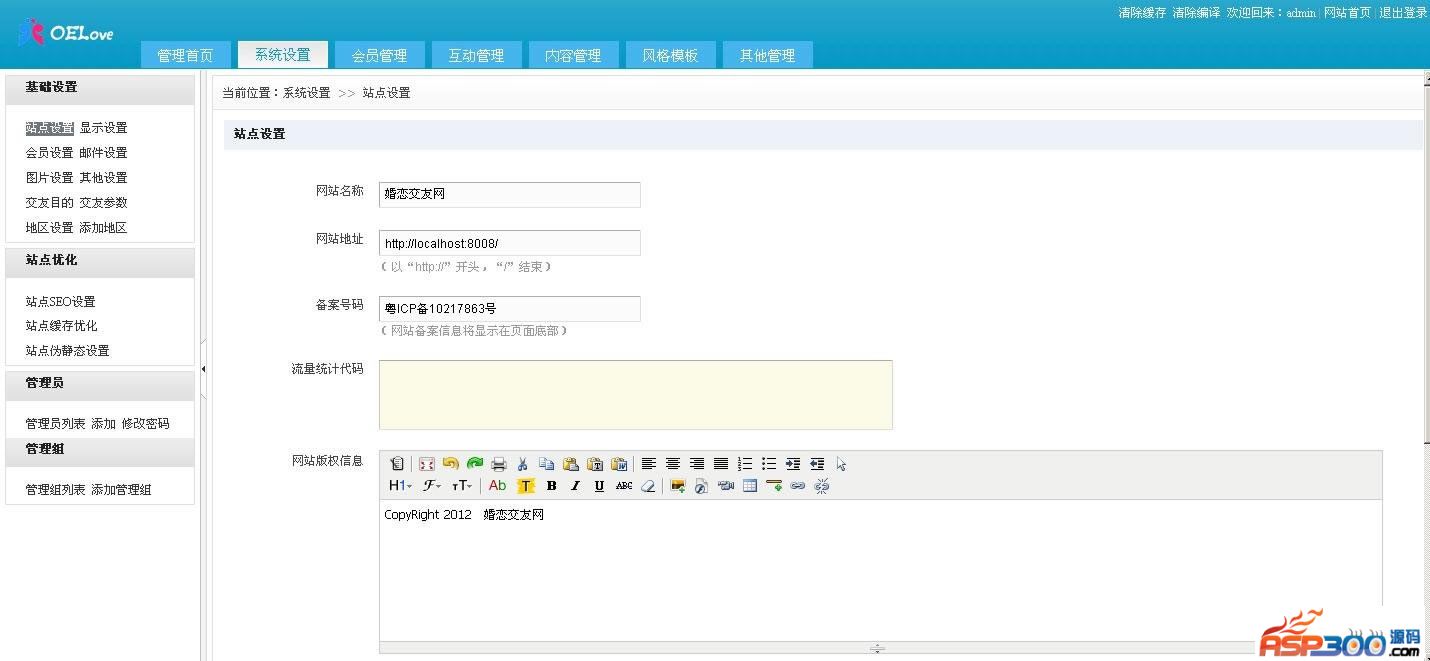Image resolution: width=1430 pixels, height=661 pixels.
Task: Open the H1 heading dropdown
Action: tap(400, 486)
